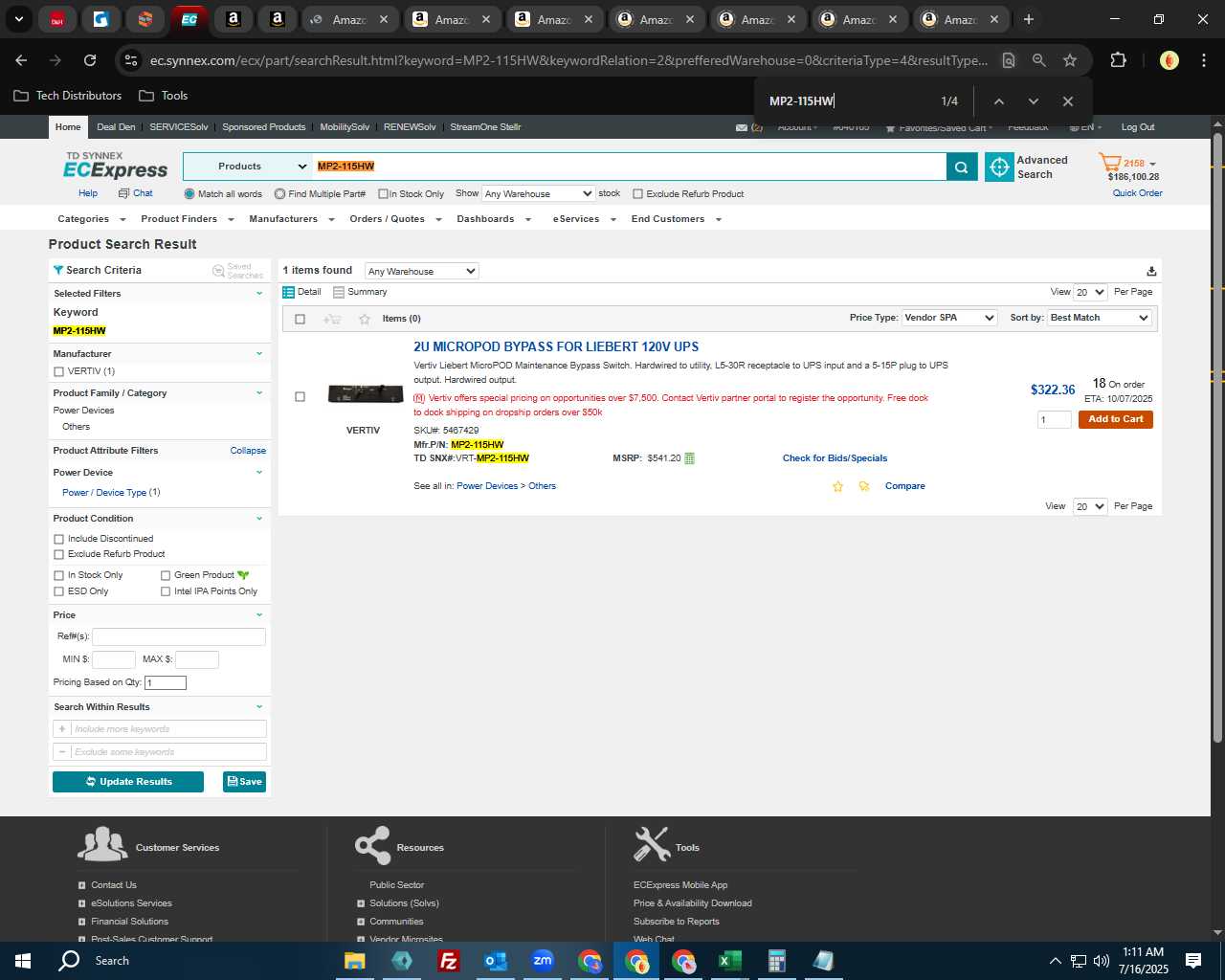Click Quick Order link

(1138, 193)
